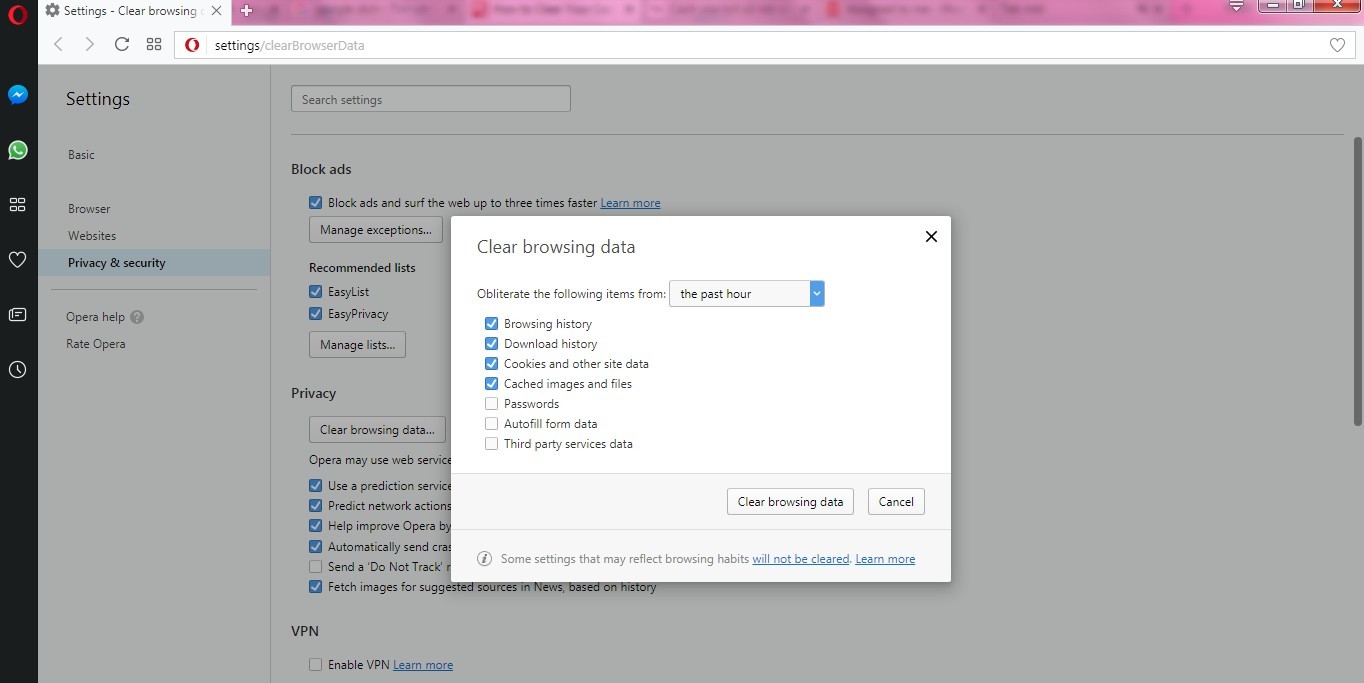
Task: Uncheck Cached images and files
Action: pos(491,384)
